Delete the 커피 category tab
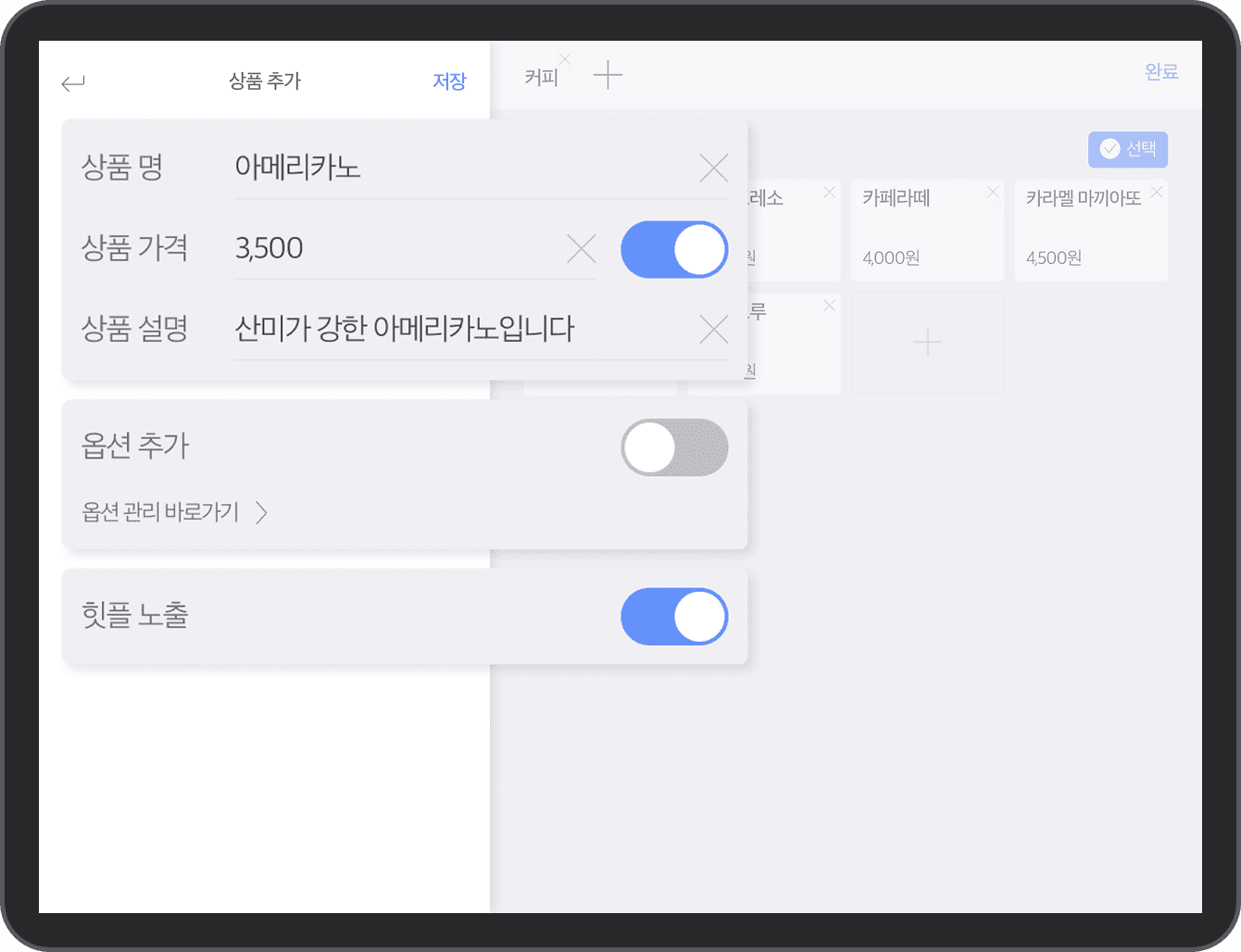Image resolution: width=1241 pixels, height=952 pixels. coord(563,58)
